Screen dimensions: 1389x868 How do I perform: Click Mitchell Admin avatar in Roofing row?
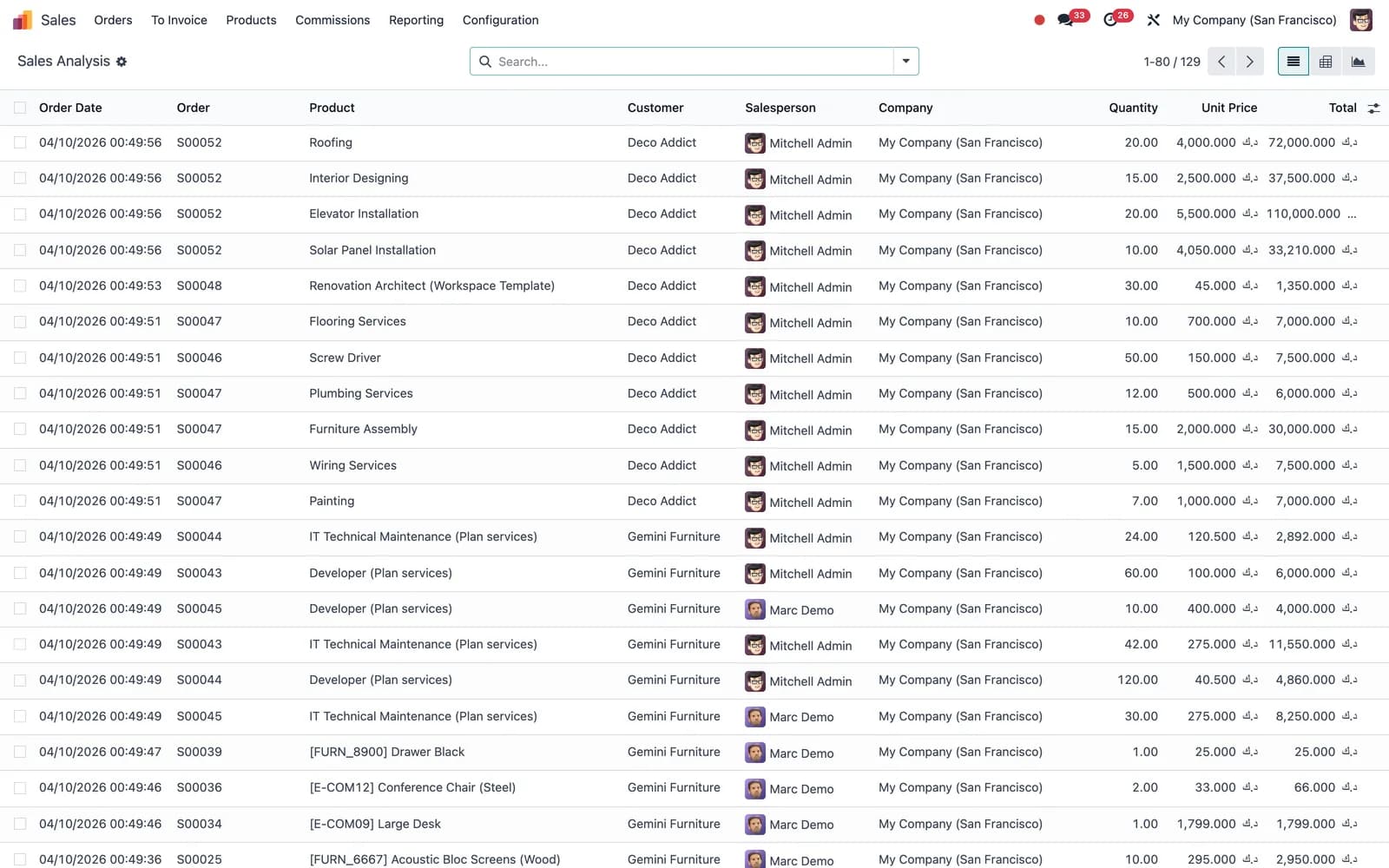pyautogui.click(x=755, y=143)
